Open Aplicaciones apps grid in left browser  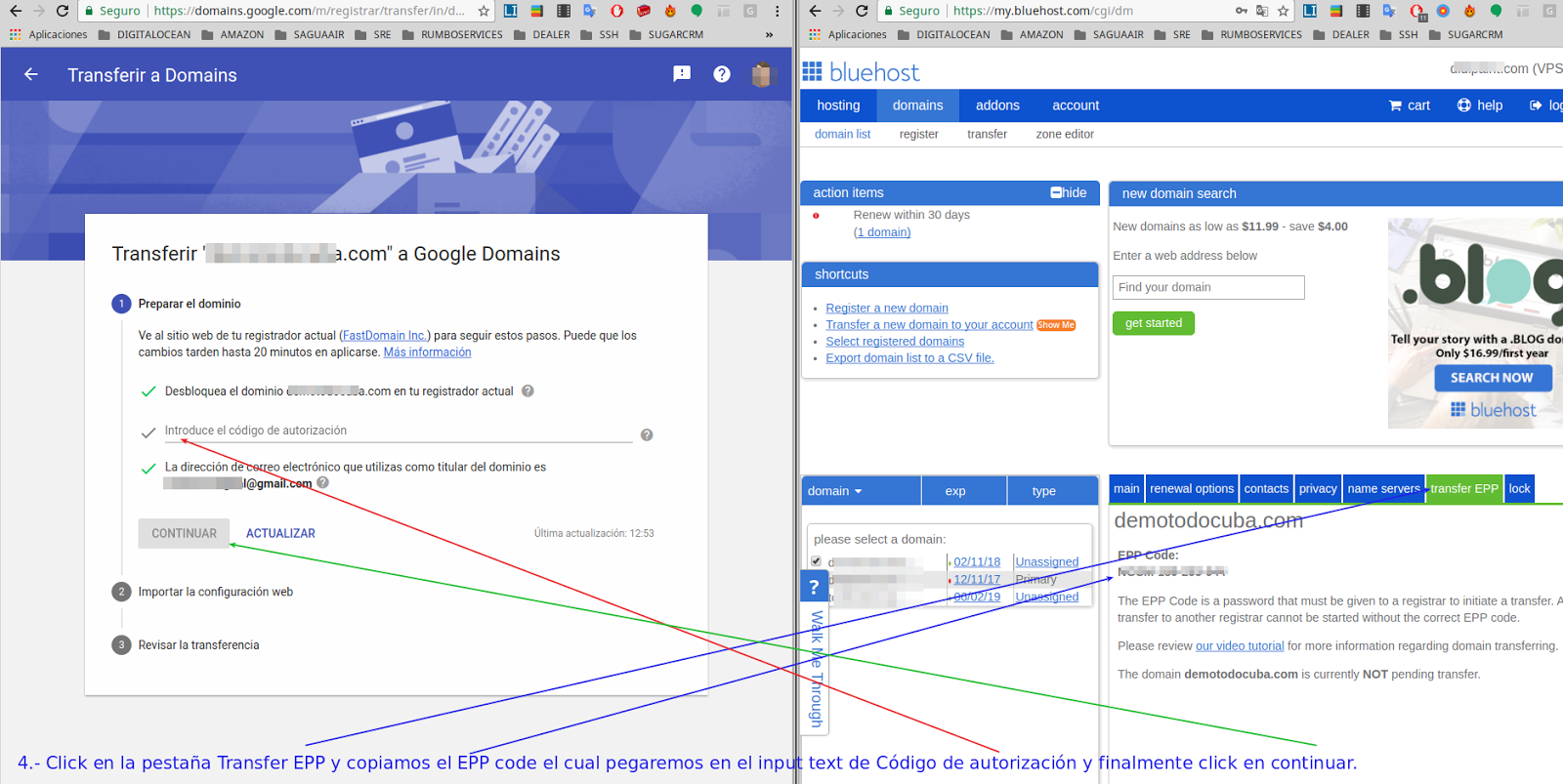[49, 34]
